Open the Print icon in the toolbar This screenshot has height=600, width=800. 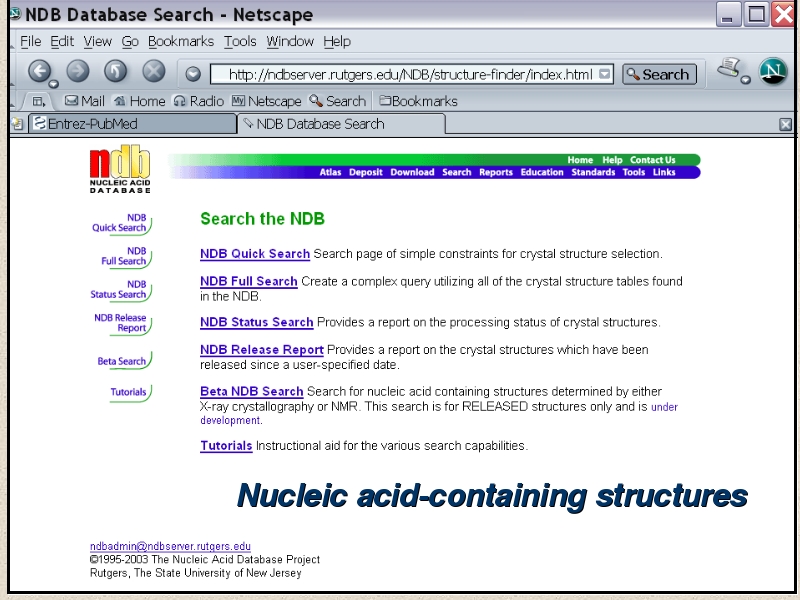coord(729,68)
